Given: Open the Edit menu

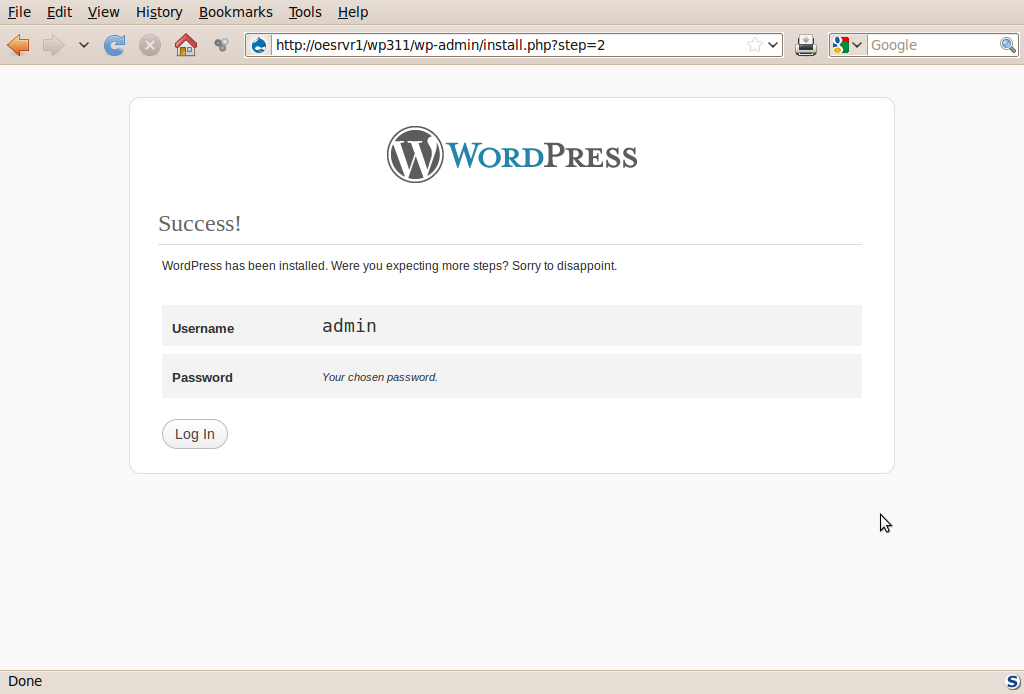Looking at the screenshot, I should pyautogui.click(x=59, y=12).
